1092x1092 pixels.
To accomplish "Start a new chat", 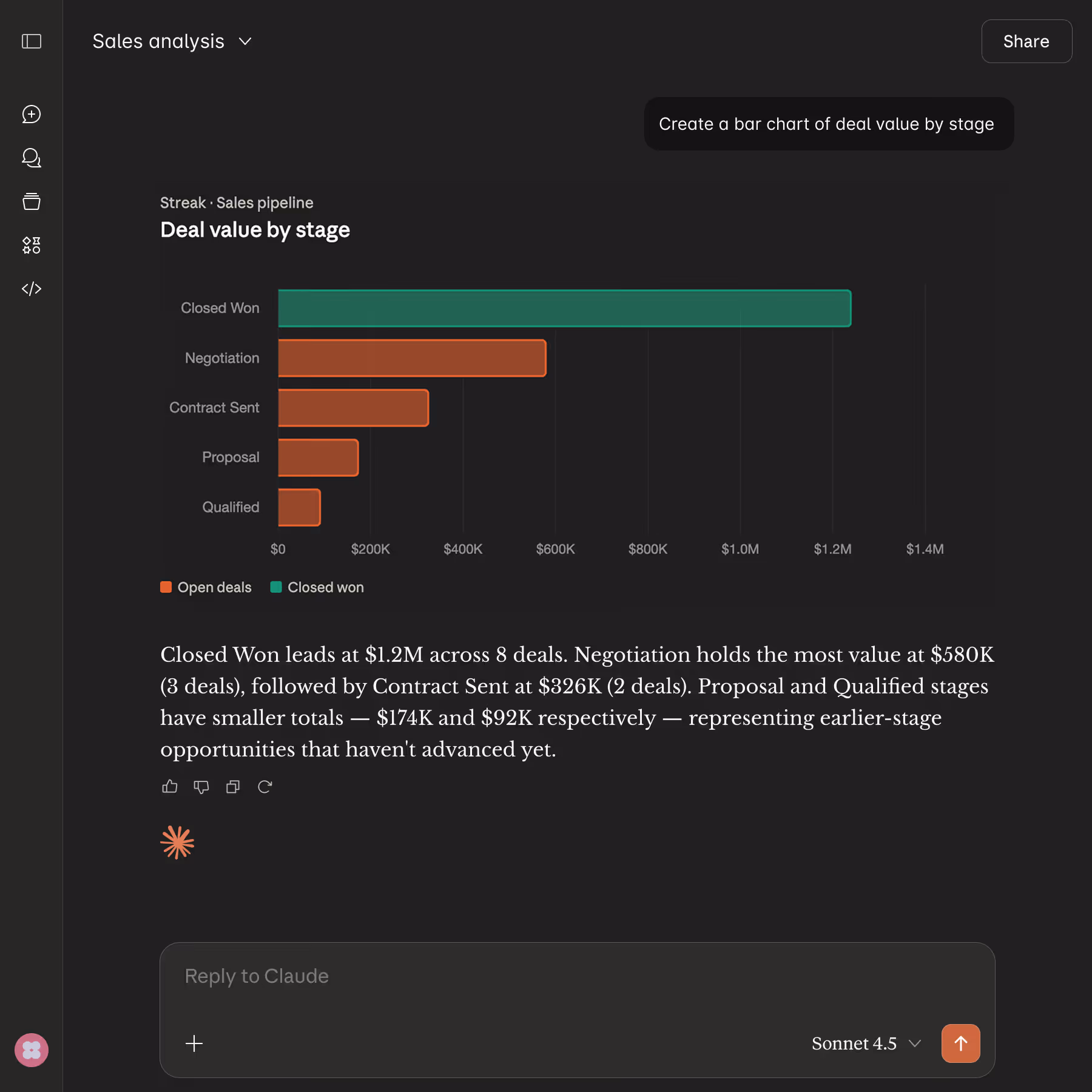I will (32, 114).
